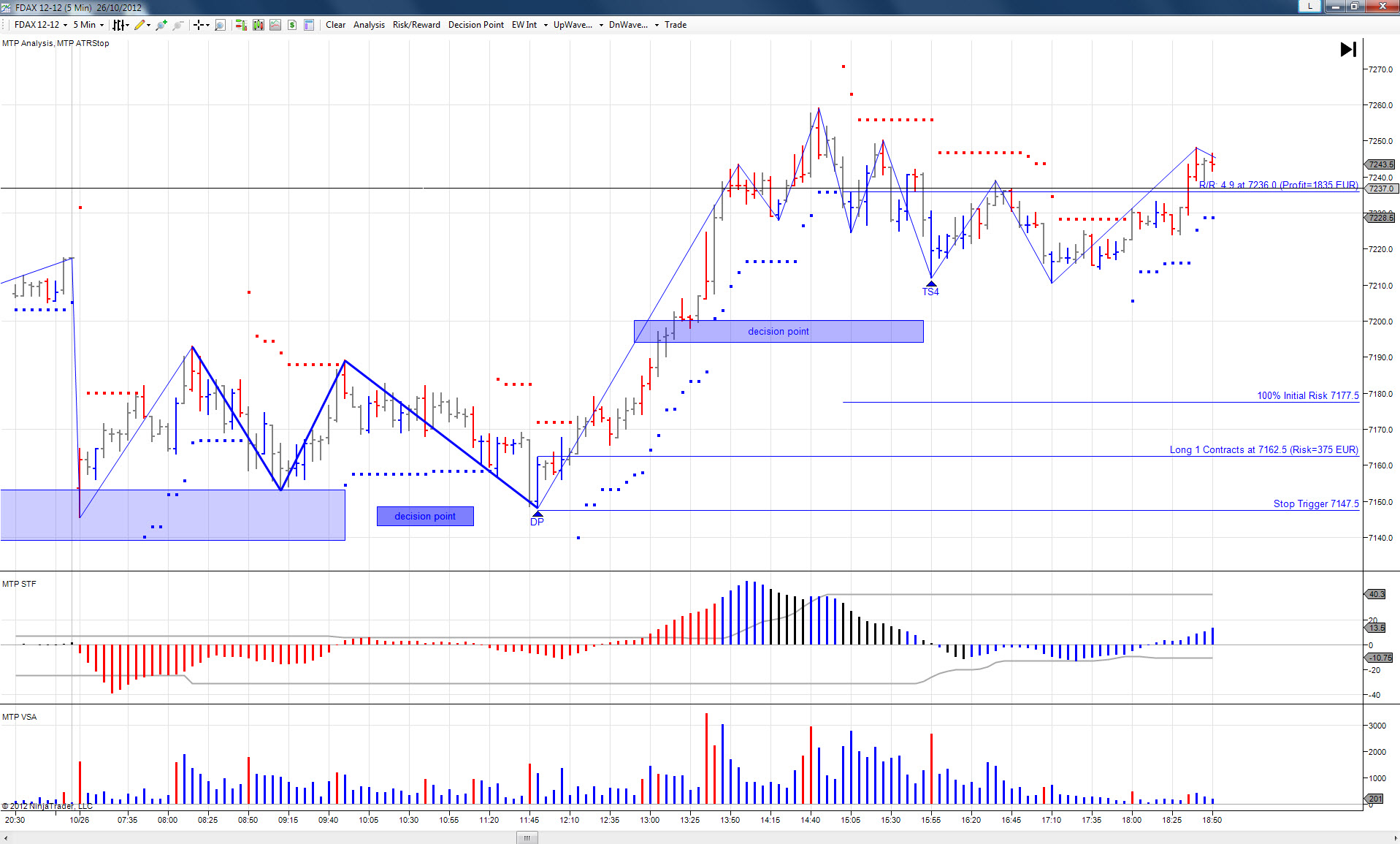Click the DnWave... label button

point(628,25)
